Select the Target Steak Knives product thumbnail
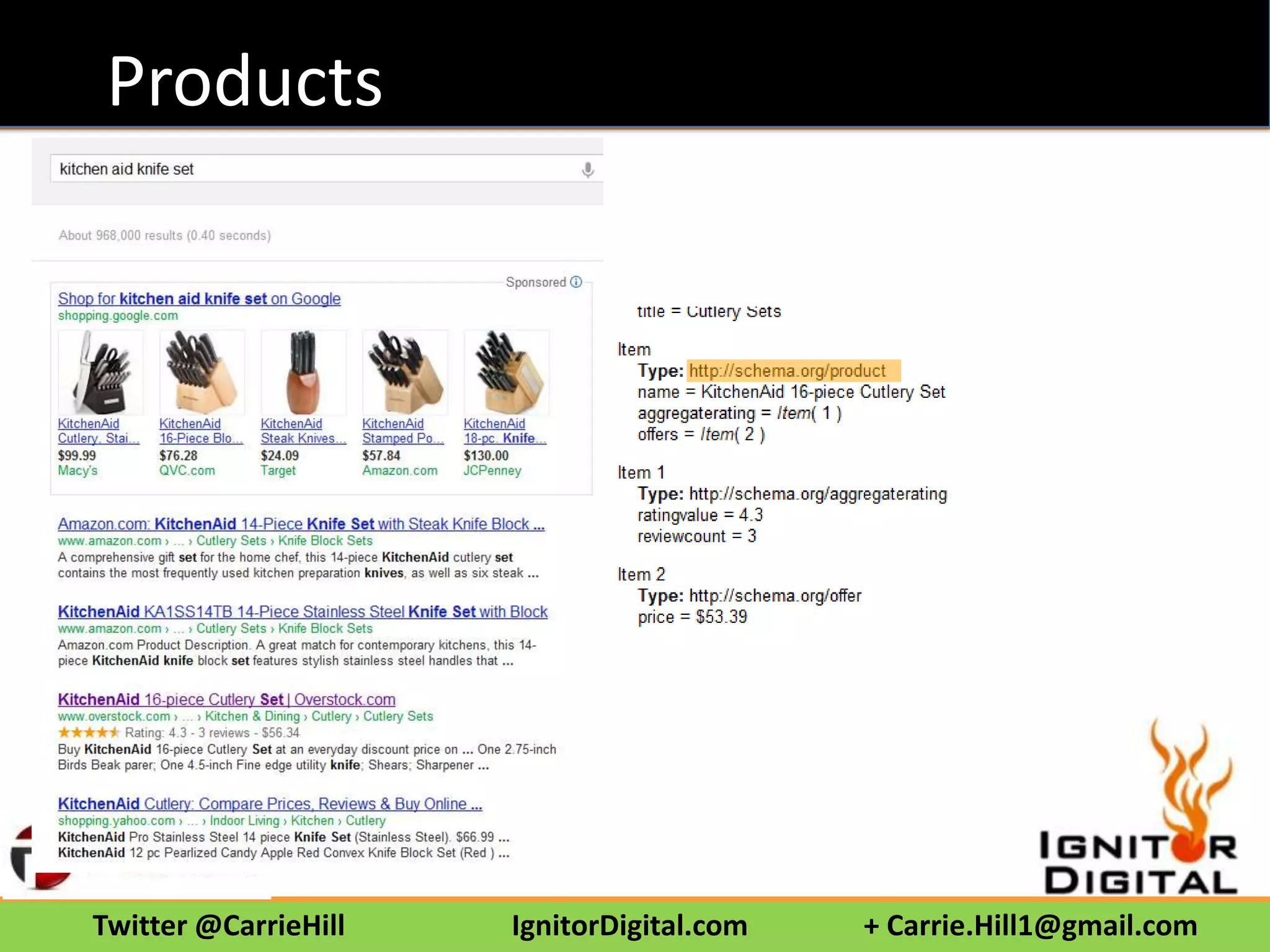 point(303,372)
